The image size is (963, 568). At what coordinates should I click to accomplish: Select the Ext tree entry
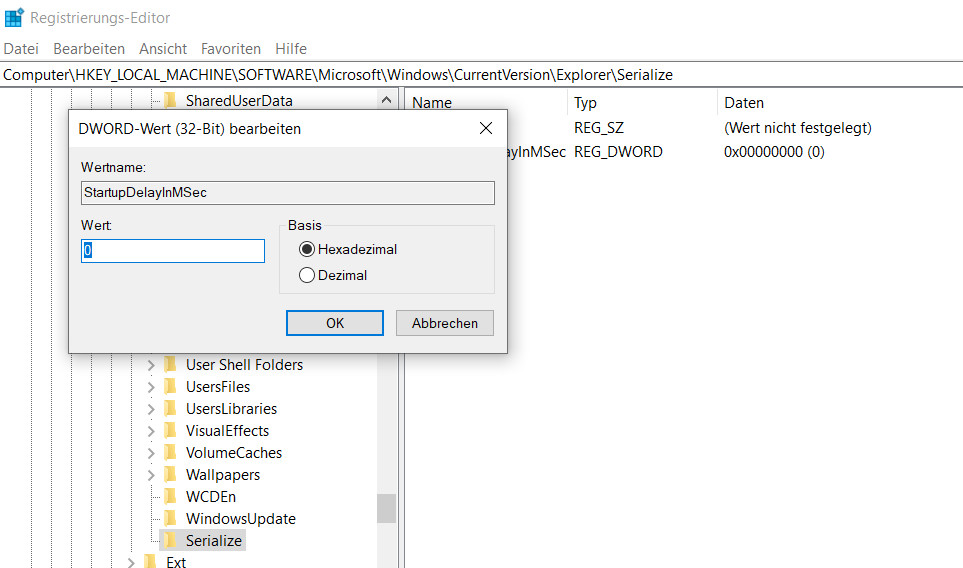point(176,561)
